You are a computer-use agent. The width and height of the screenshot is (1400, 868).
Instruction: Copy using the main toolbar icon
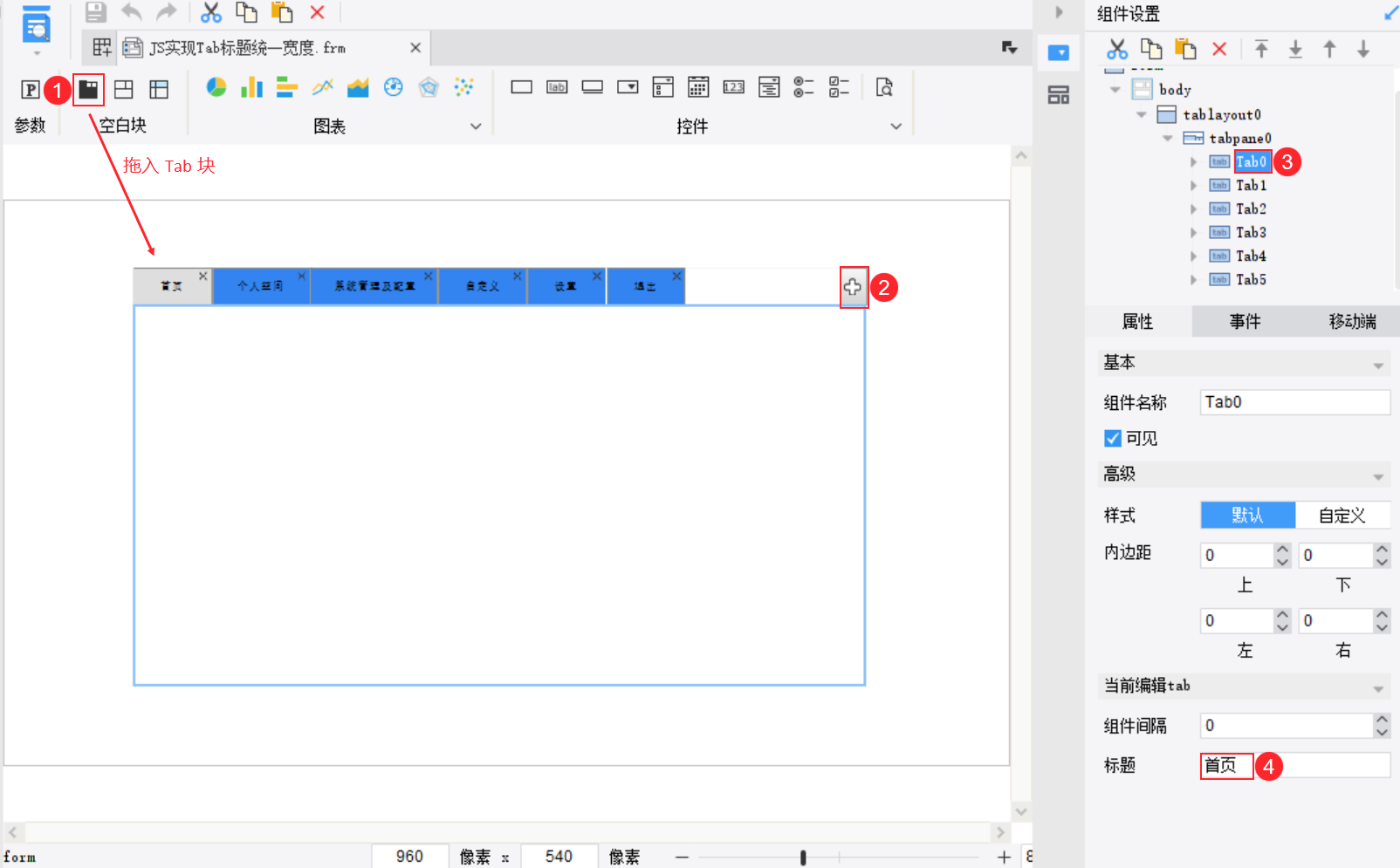246,12
